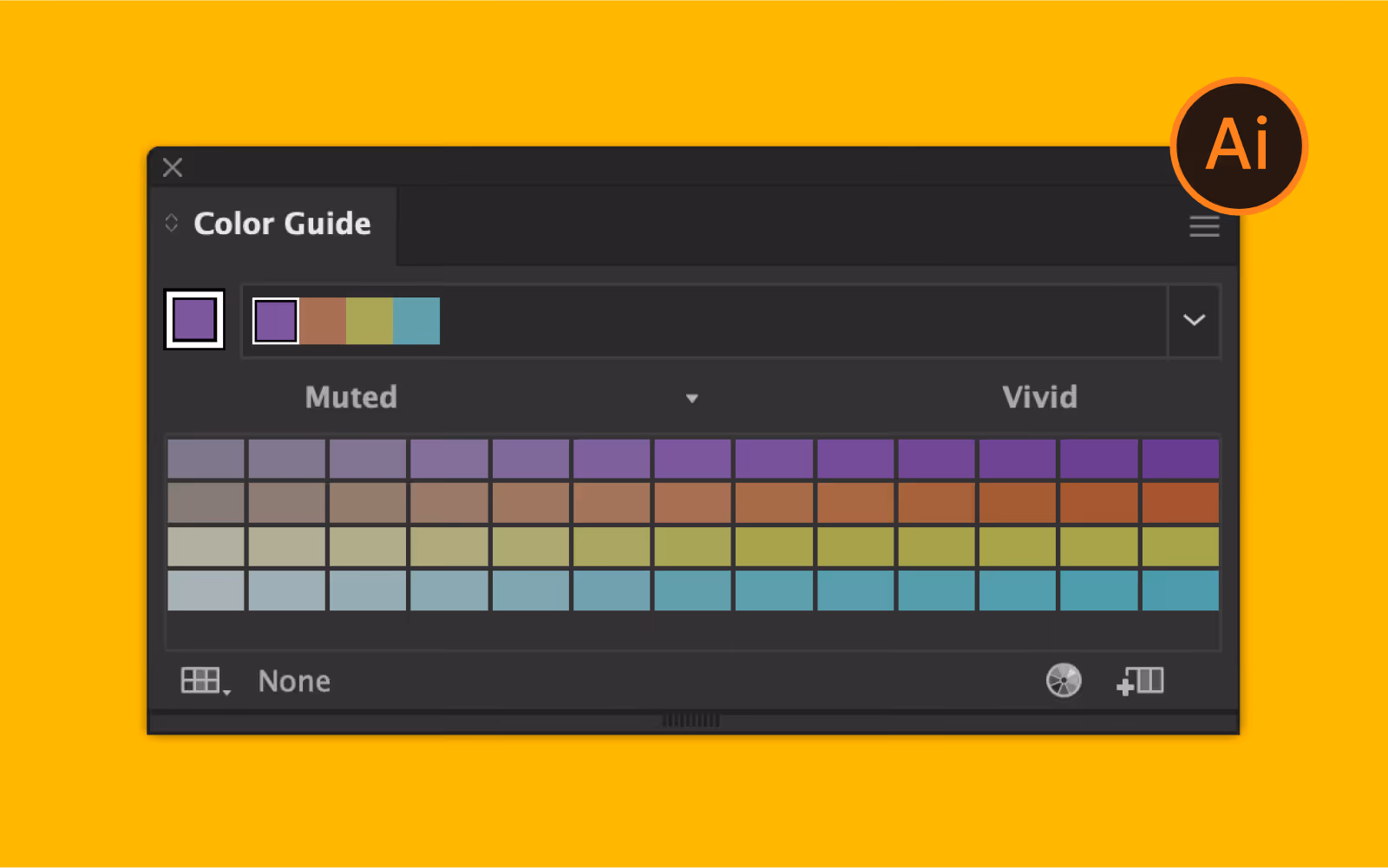Image resolution: width=1388 pixels, height=868 pixels.
Task: Click the resize grip below the panel
Action: coord(691,721)
